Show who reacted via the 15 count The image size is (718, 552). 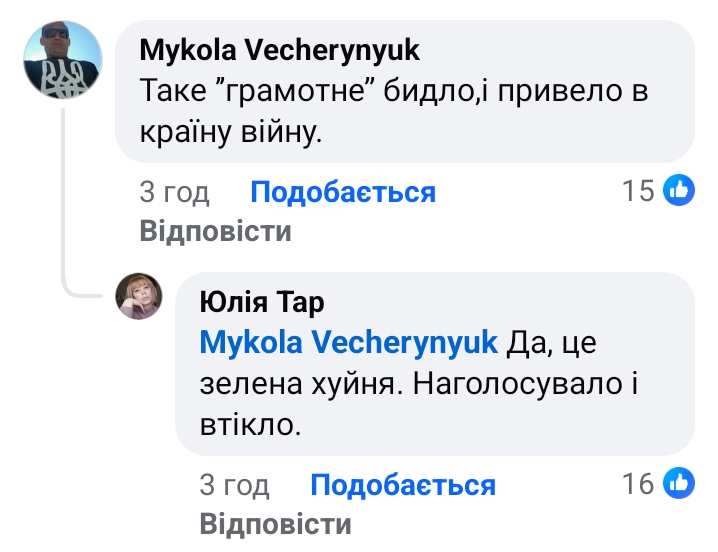pos(638,191)
